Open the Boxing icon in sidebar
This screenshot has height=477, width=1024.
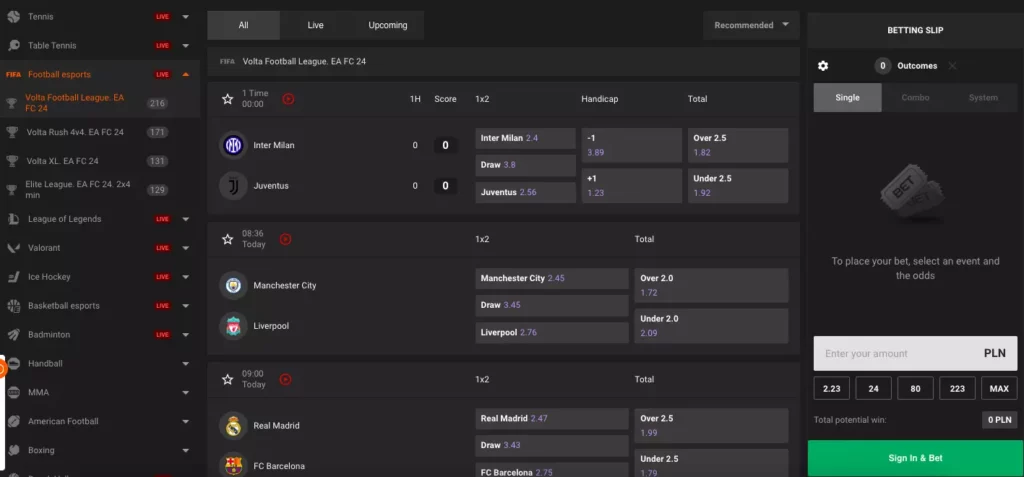click(14, 450)
